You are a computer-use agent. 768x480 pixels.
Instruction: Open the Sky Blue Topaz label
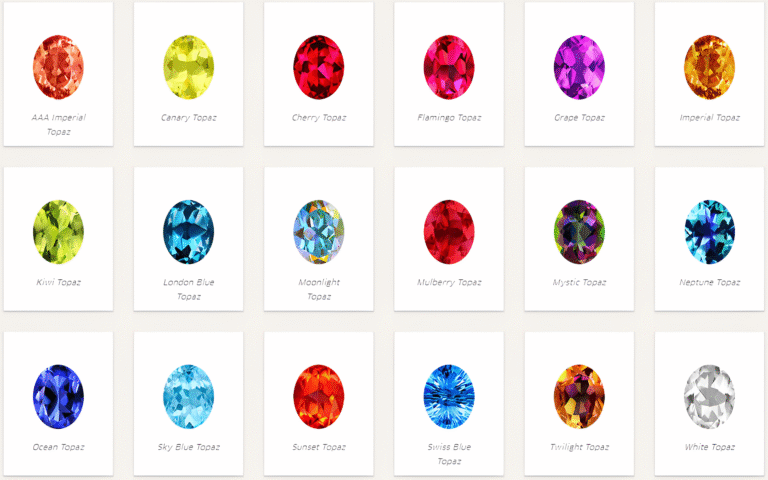pyautogui.click(x=189, y=447)
